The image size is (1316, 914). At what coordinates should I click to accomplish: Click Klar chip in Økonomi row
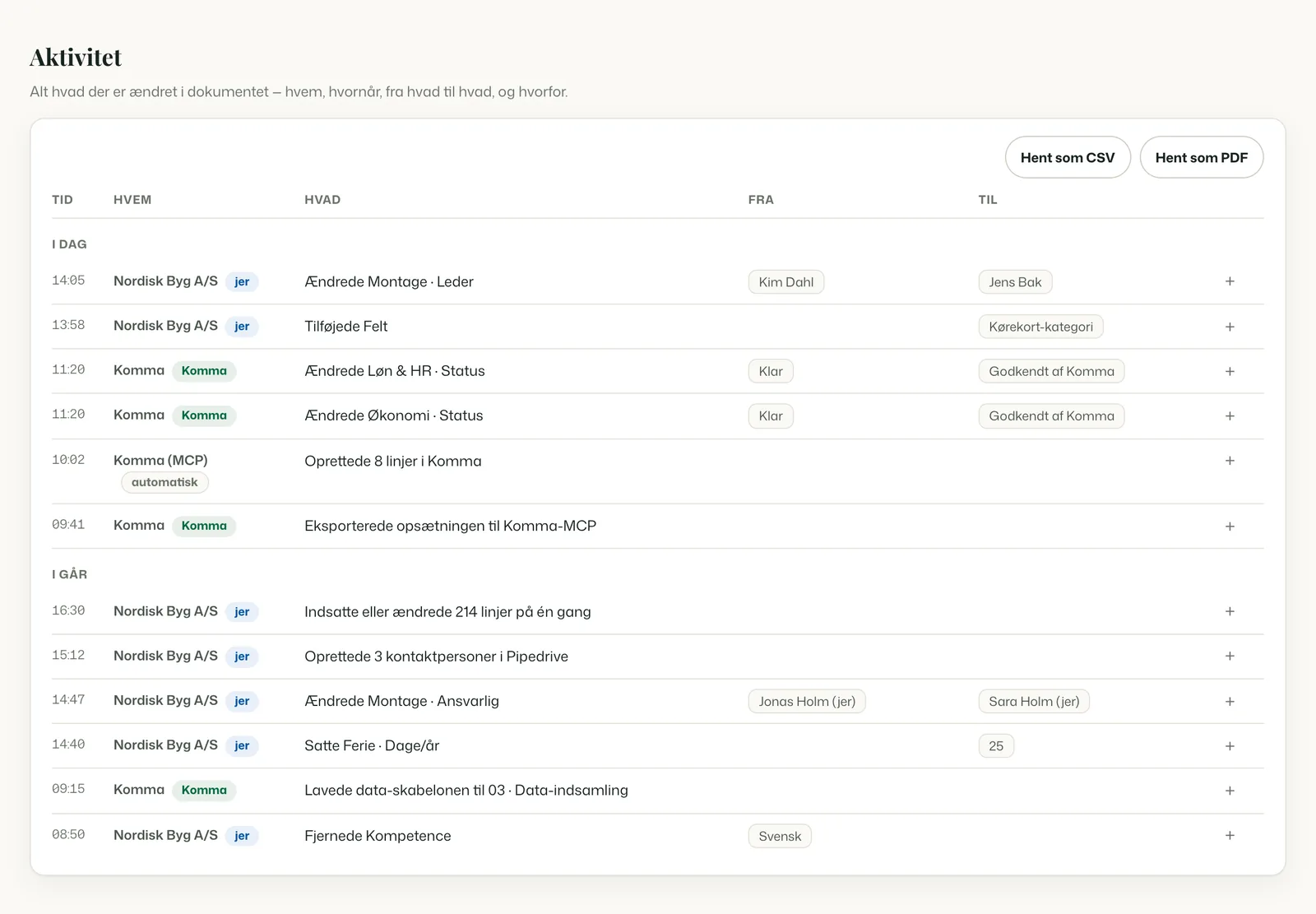pos(771,416)
